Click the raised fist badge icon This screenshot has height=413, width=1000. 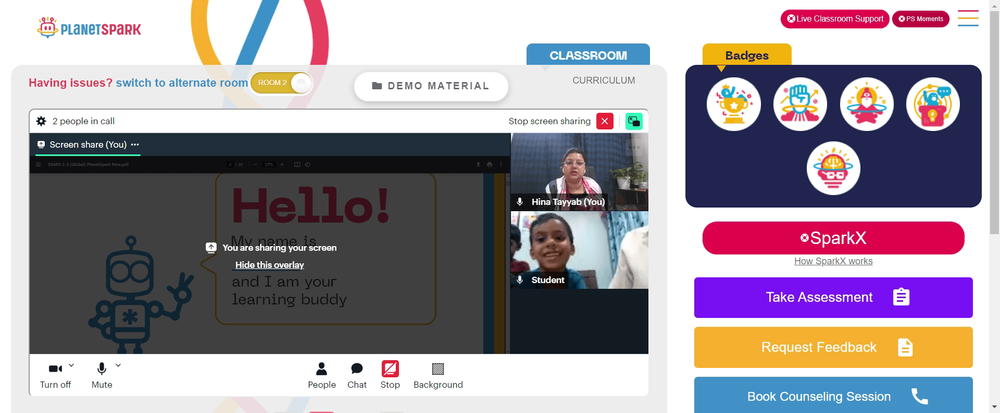800,104
